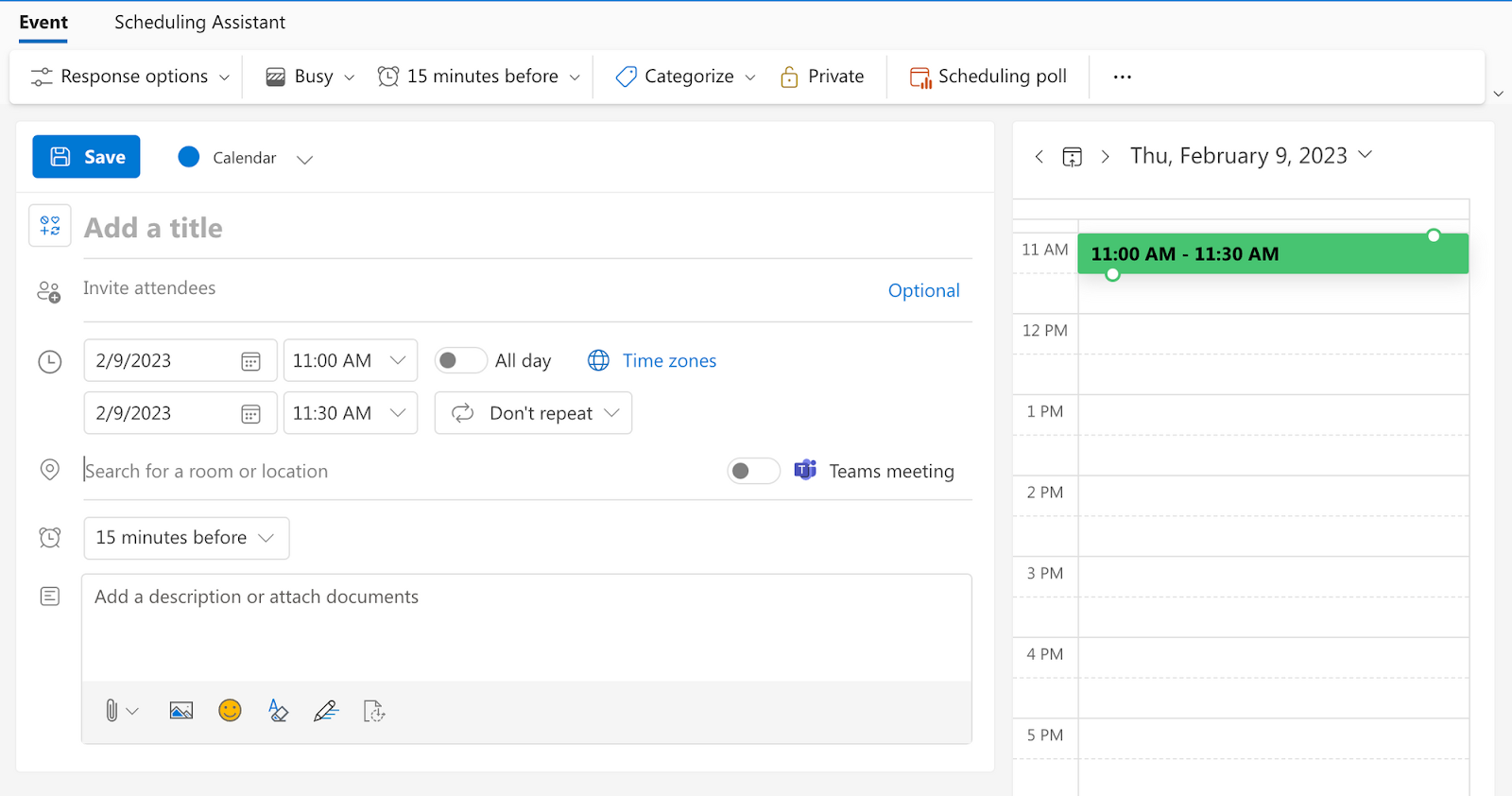Viewport: 1512px width, 796px height.
Task: Open the 11:00 AM start time dropdown
Action: click(351, 360)
